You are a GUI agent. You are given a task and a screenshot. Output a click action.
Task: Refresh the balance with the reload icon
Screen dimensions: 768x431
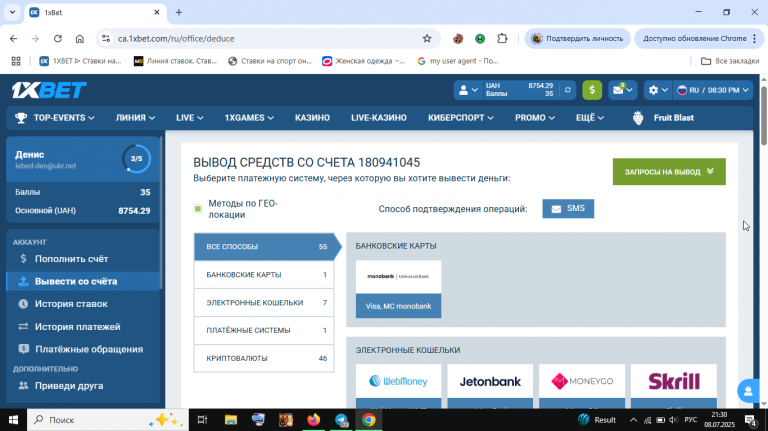coord(568,90)
